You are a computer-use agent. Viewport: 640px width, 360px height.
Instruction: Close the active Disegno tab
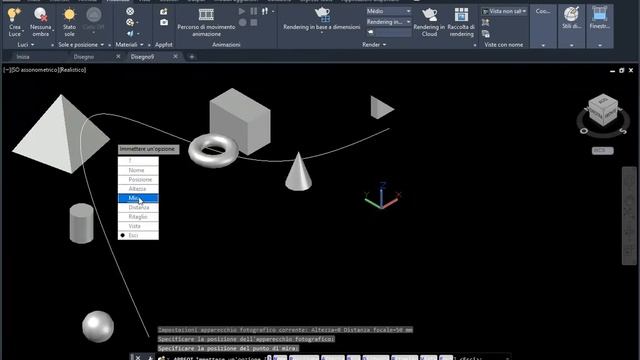tap(176, 57)
